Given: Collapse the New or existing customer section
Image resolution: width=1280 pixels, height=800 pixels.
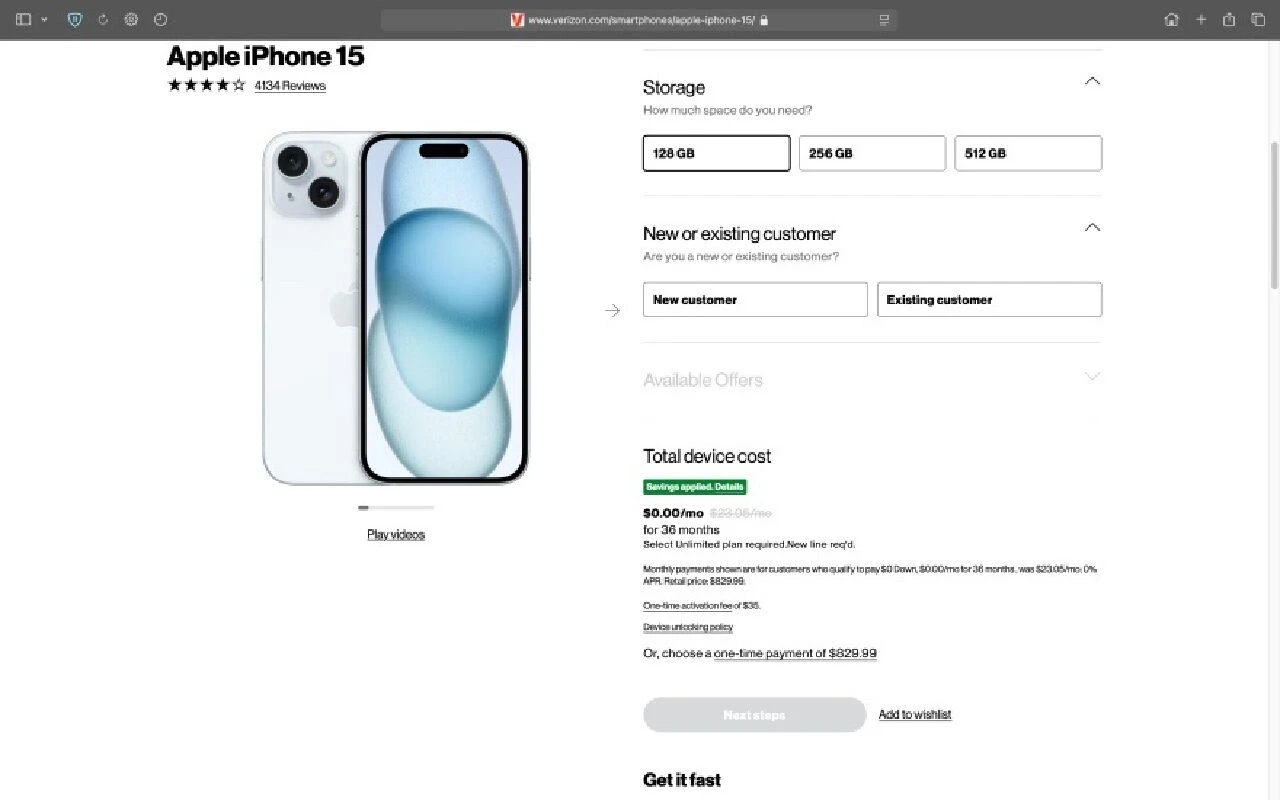Looking at the screenshot, I should pos(1092,226).
